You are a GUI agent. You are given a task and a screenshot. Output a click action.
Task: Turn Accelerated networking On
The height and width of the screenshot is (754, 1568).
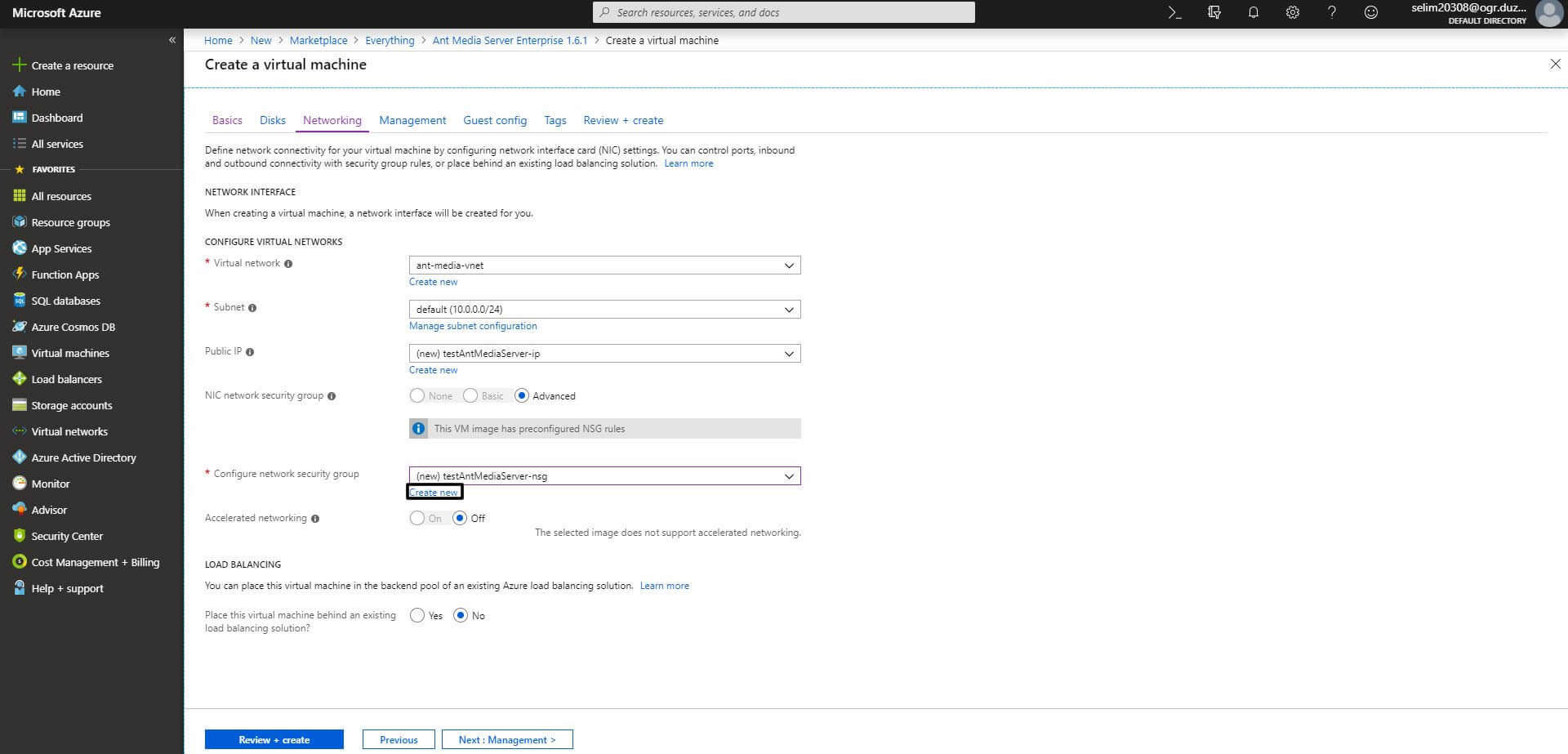tap(417, 518)
